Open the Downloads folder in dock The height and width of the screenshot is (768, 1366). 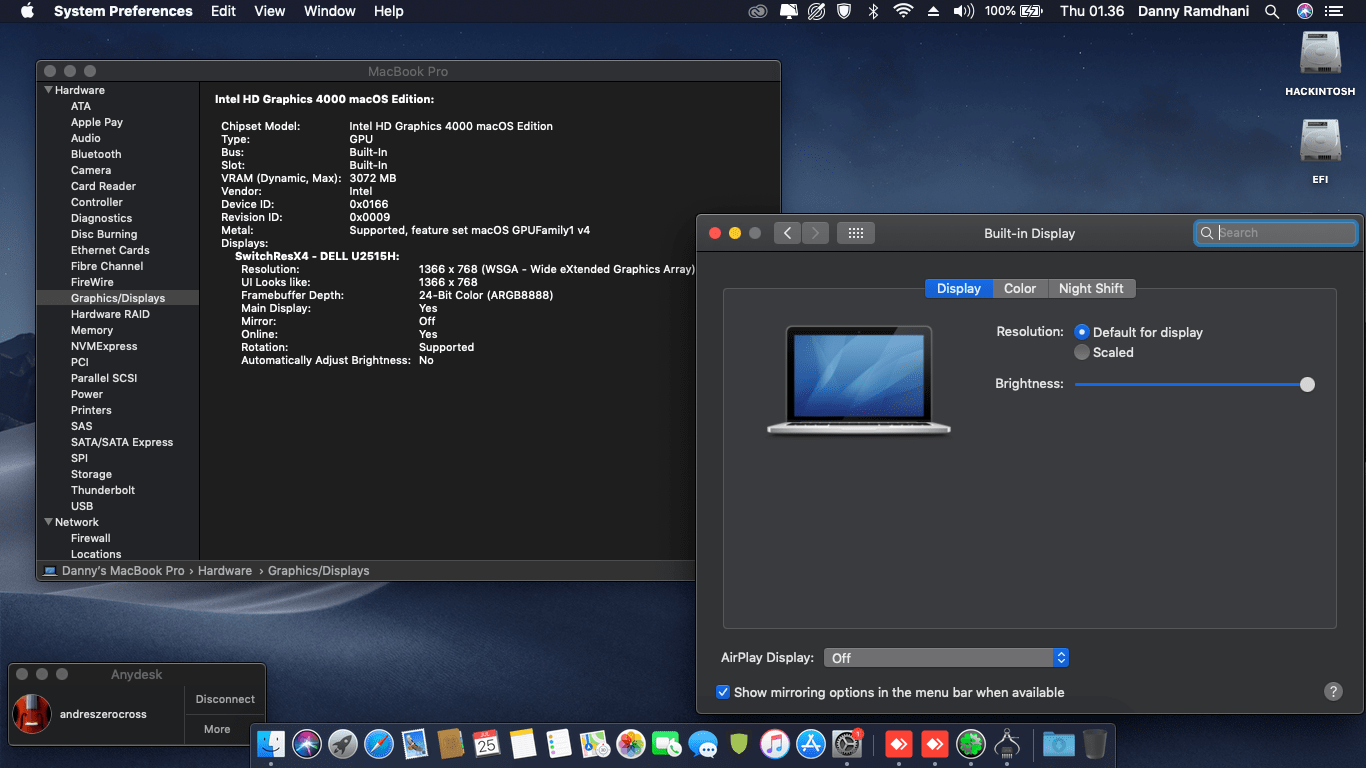pos(1058,744)
